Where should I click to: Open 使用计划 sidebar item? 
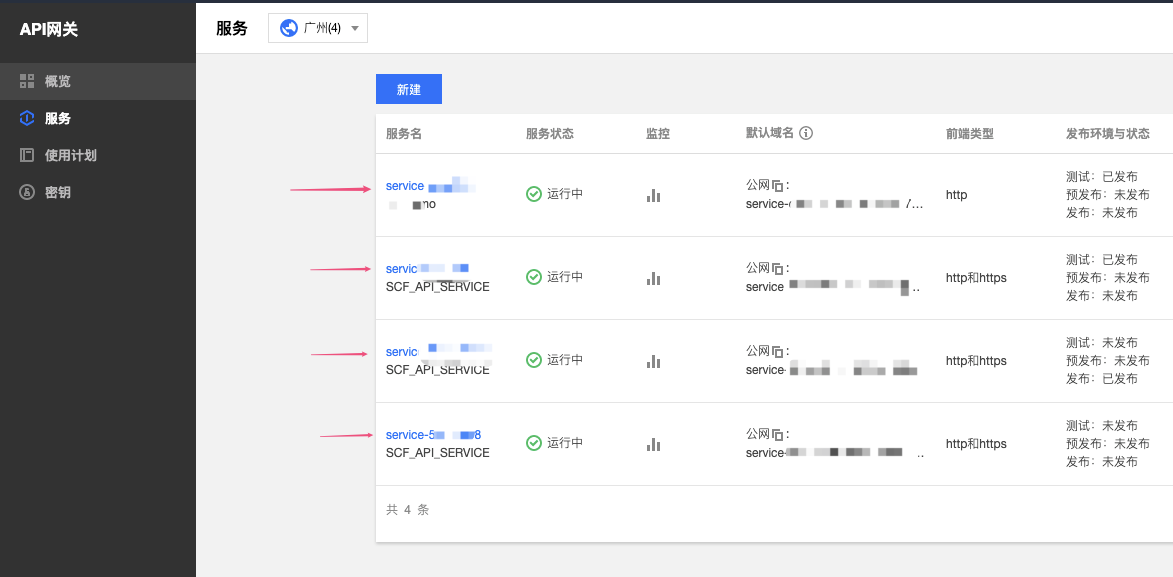(70, 155)
